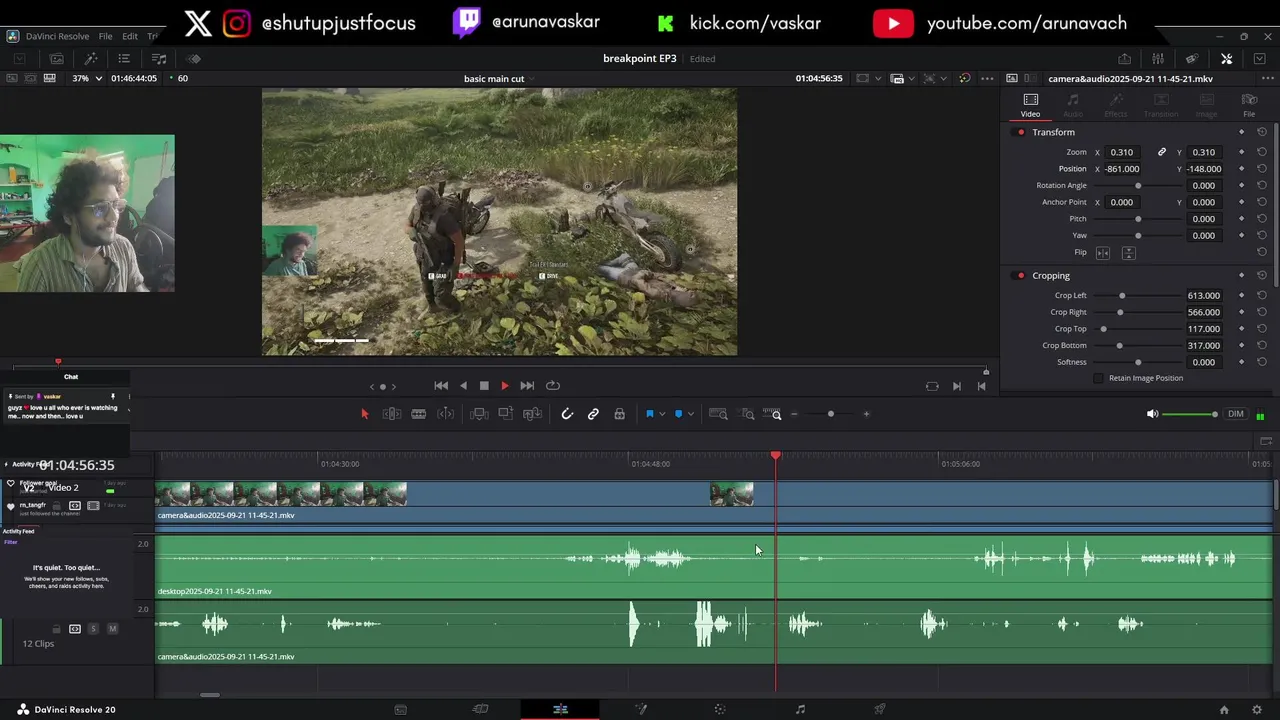Image resolution: width=1280 pixels, height=720 pixels.
Task: Open Project Settings gear icon
Action: [x=1257, y=710]
